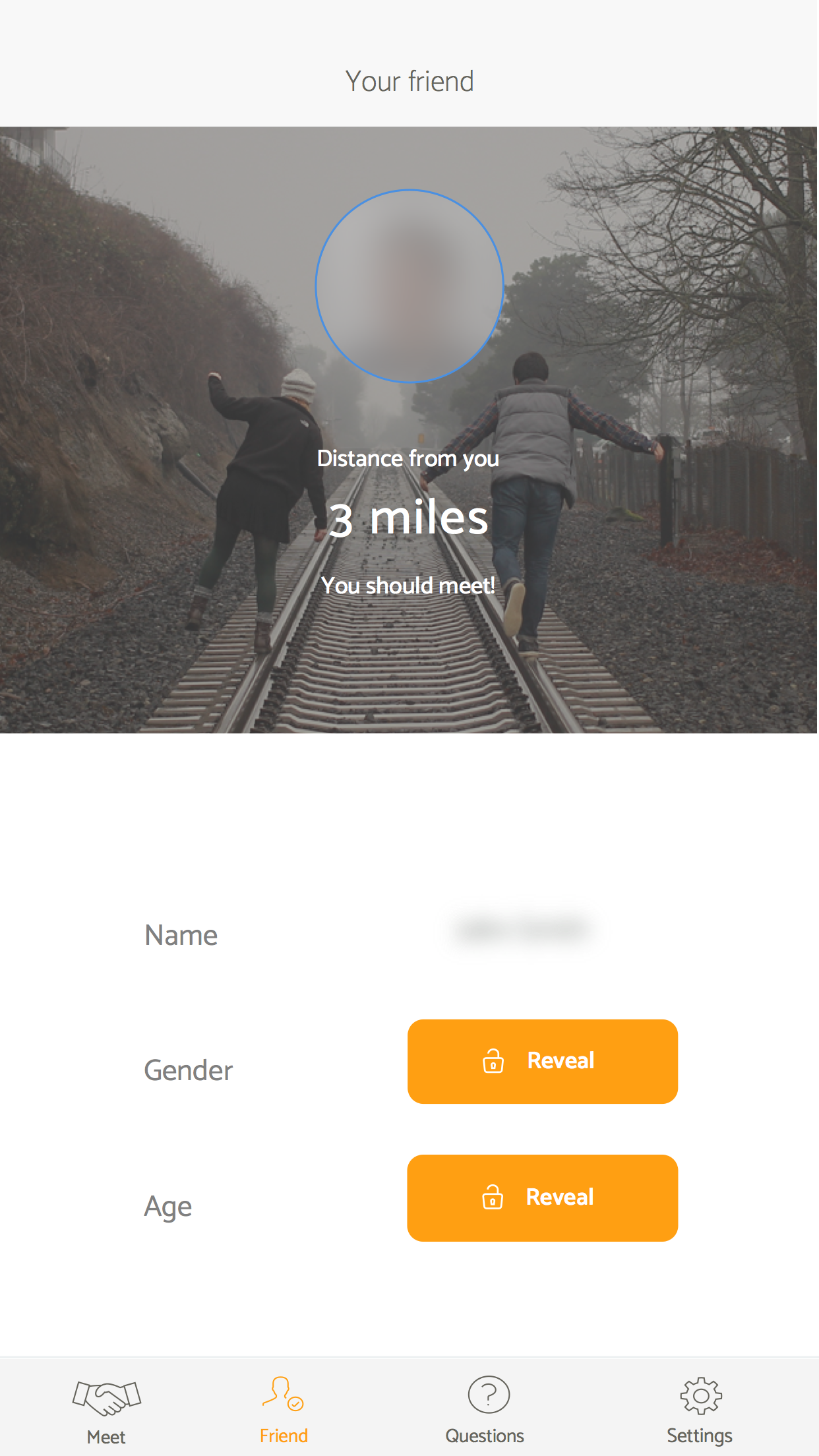The image size is (819, 1456).
Task: Reveal the friend's age
Action: coord(543,1198)
